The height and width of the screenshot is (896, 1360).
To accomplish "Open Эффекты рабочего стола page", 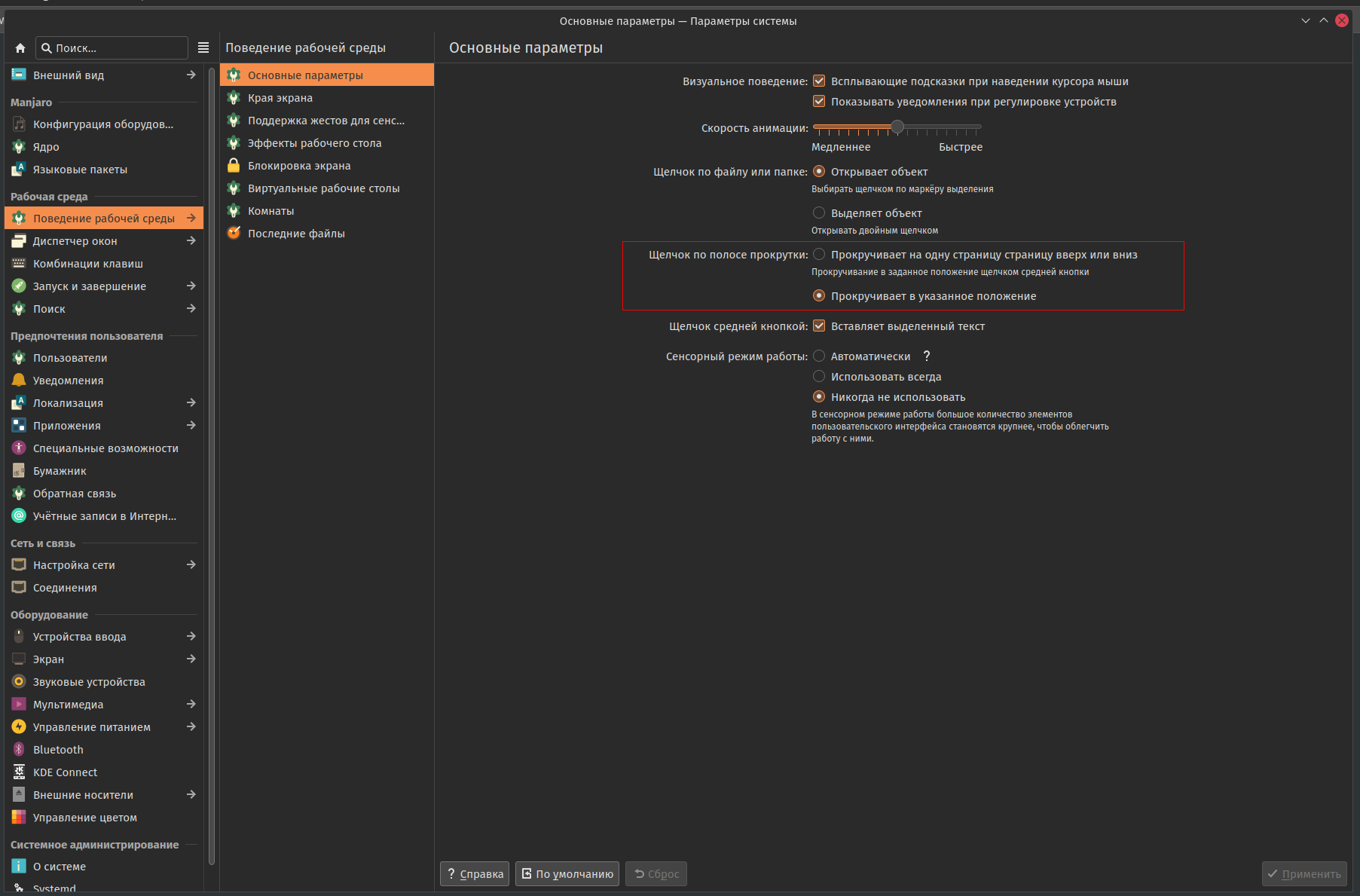I will (326, 143).
